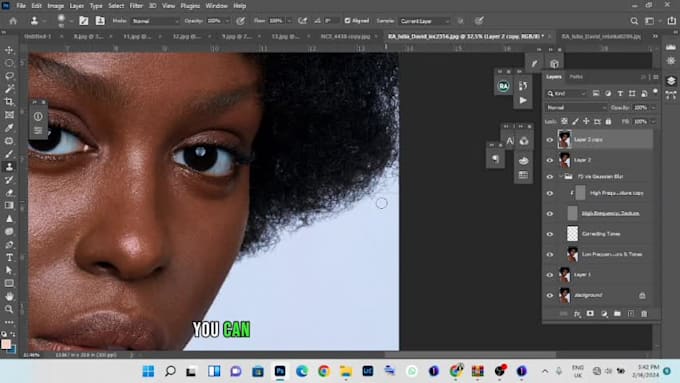
Task: Create a new group folder
Action: pyautogui.click(x=617, y=314)
